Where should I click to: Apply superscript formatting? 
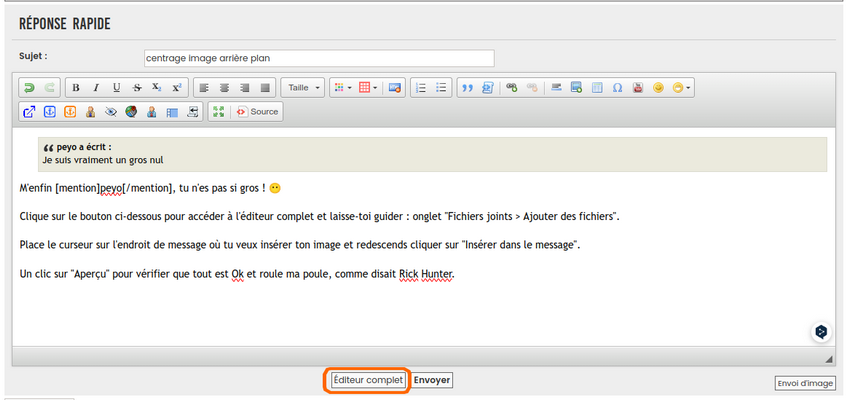coord(176,88)
